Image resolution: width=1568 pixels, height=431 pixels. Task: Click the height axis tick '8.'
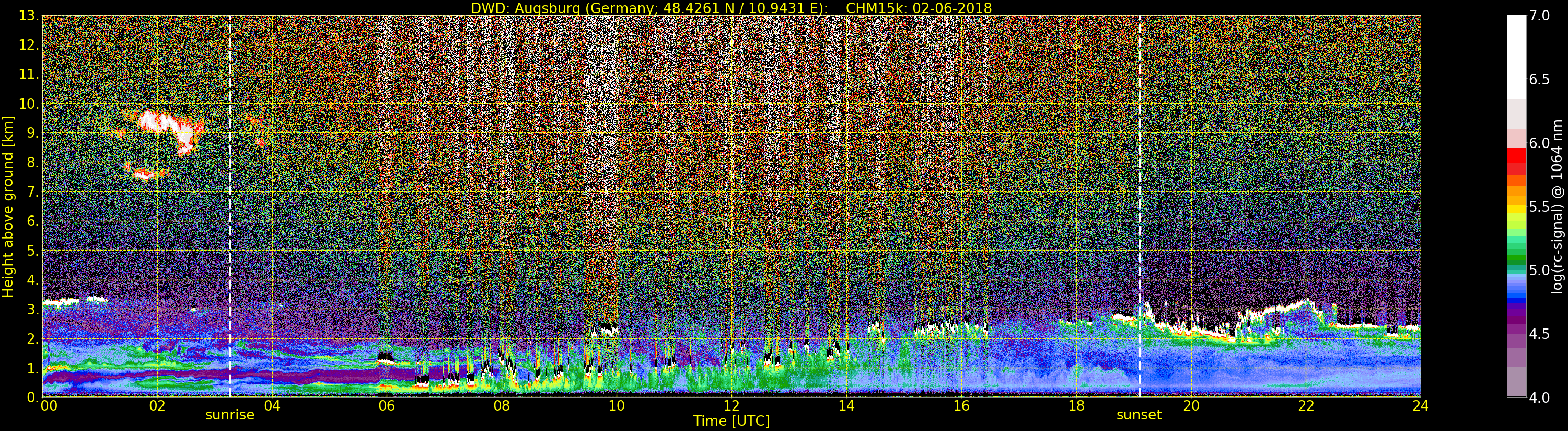point(33,163)
